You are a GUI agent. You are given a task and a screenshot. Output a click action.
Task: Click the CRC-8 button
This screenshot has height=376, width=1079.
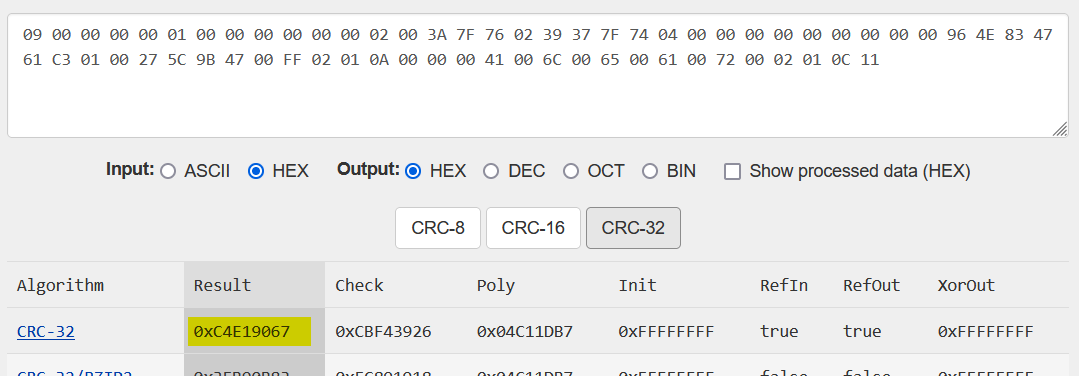coord(438,228)
